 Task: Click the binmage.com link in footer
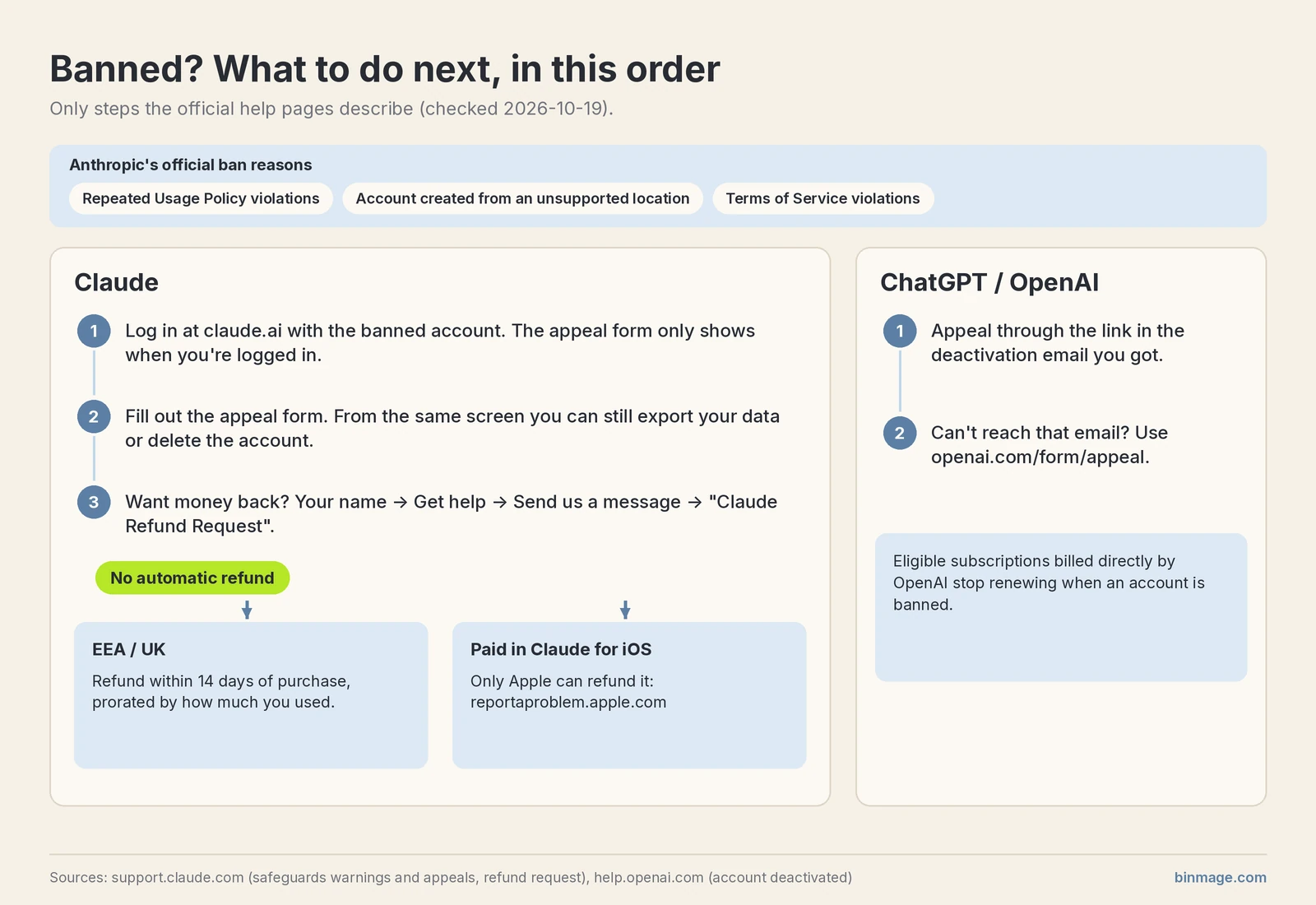pos(1220,877)
